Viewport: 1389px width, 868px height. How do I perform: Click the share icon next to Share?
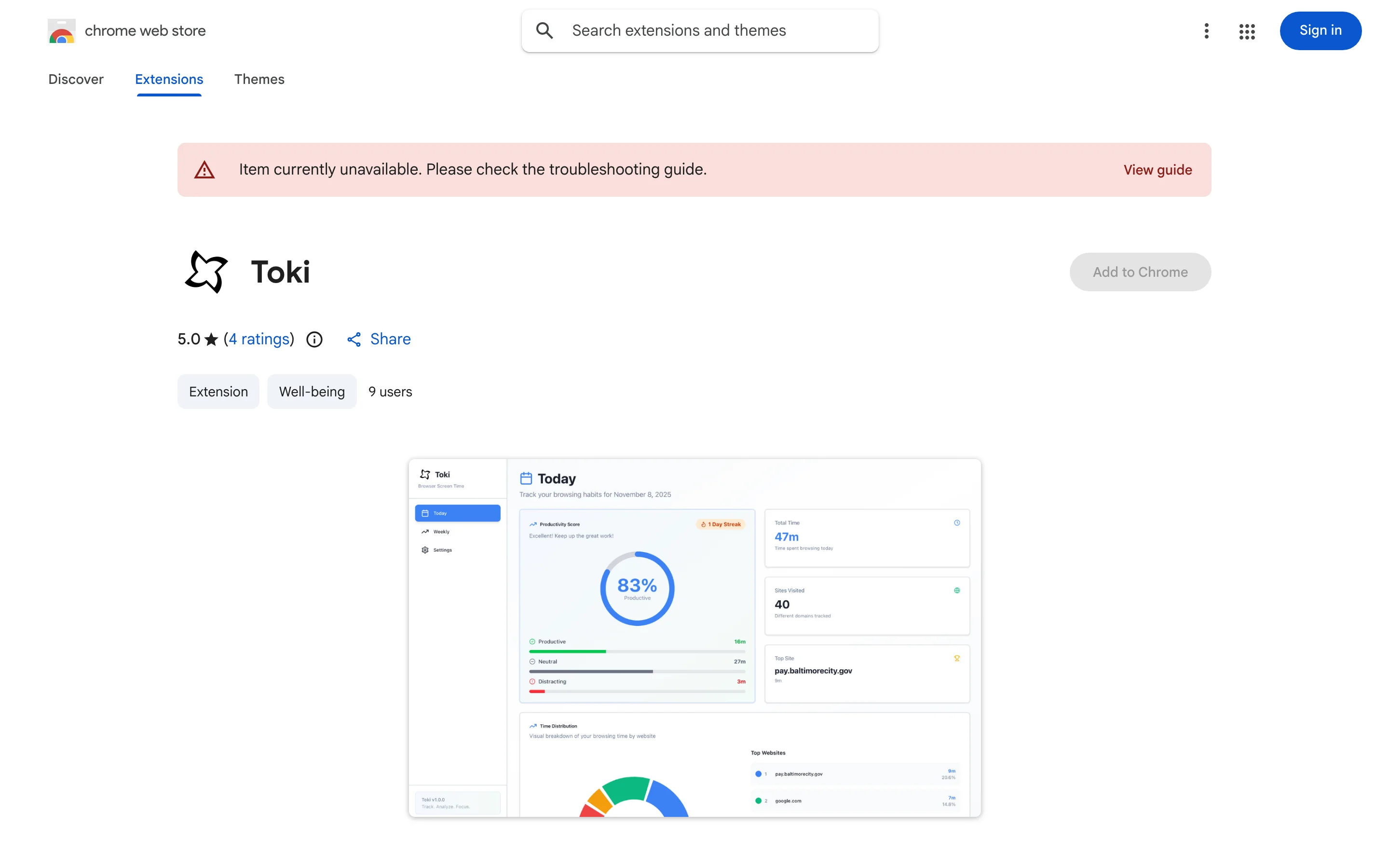354,339
